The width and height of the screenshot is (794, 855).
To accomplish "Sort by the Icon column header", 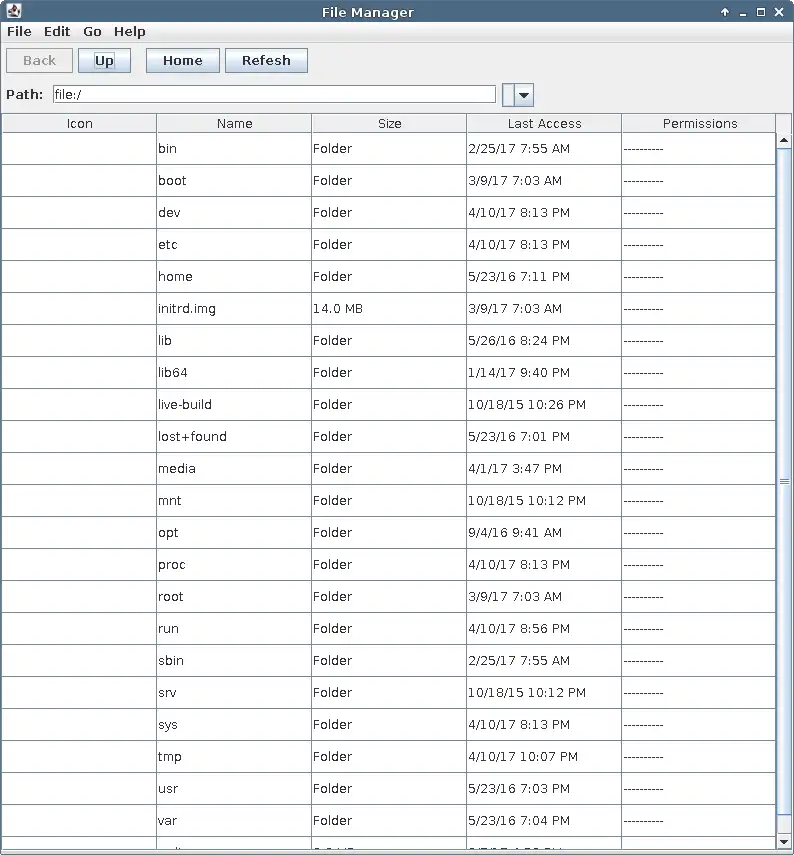I will pyautogui.click(x=80, y=124).
